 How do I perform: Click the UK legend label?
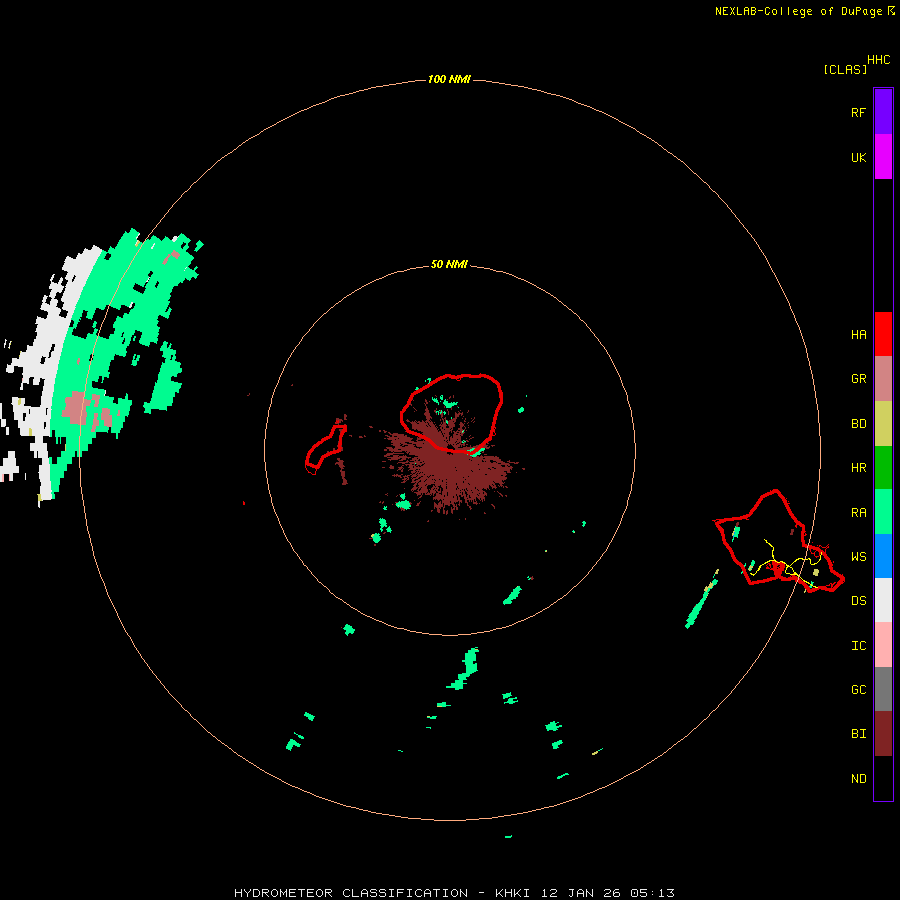(858, 157)
